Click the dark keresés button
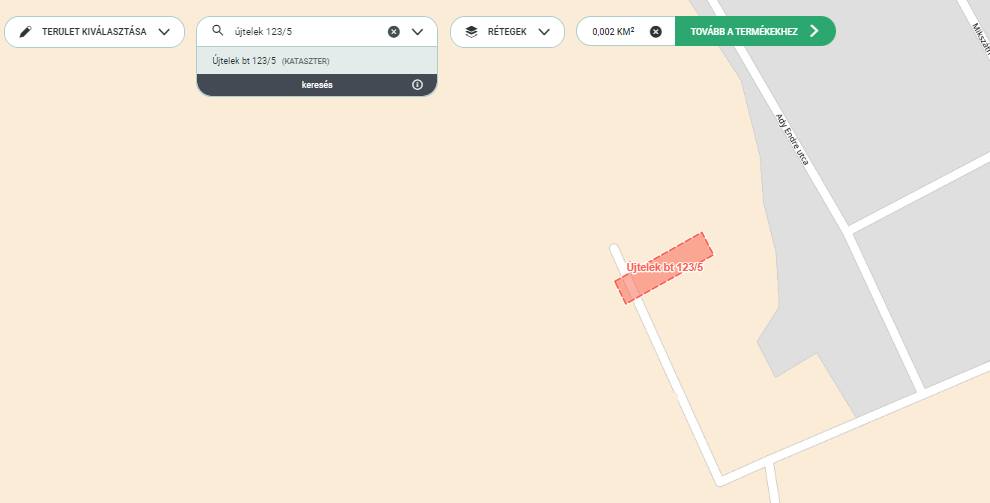 click(317, 85)
